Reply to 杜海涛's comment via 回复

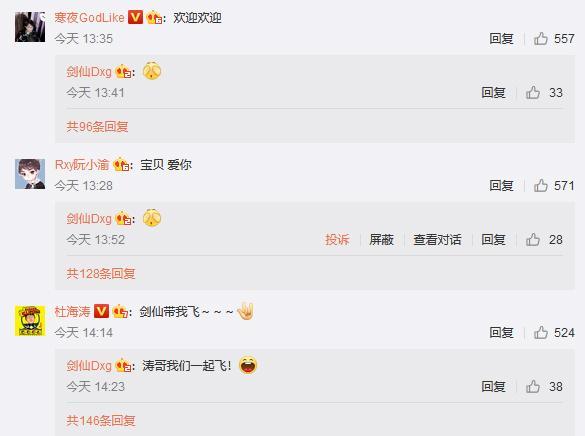pos(501,332)
